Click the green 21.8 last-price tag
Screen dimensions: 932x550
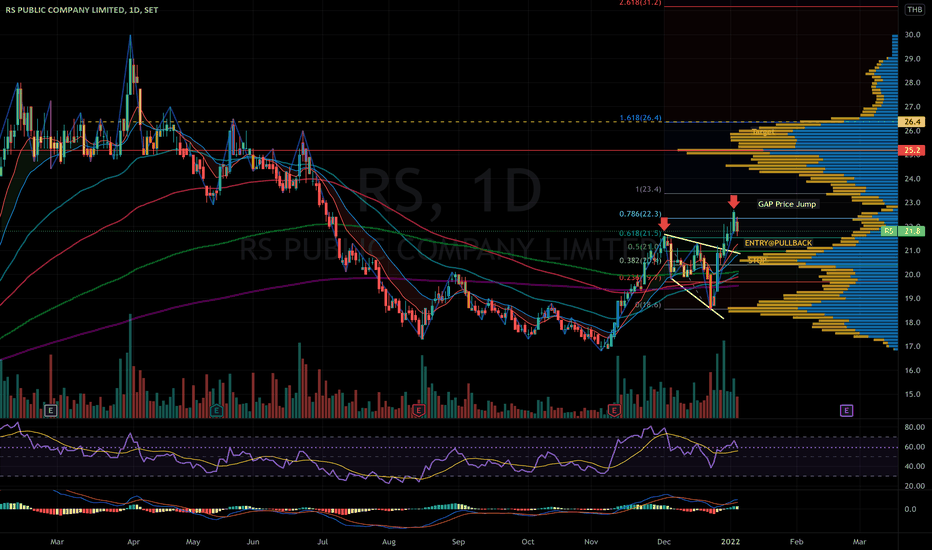click(914, 231)
